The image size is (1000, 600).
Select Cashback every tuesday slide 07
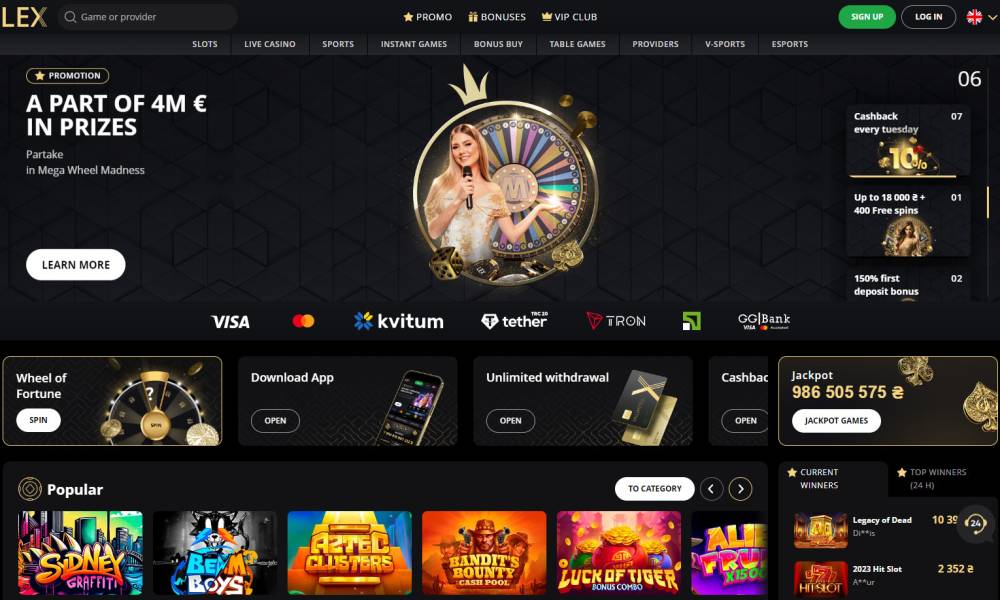(908, 141)
